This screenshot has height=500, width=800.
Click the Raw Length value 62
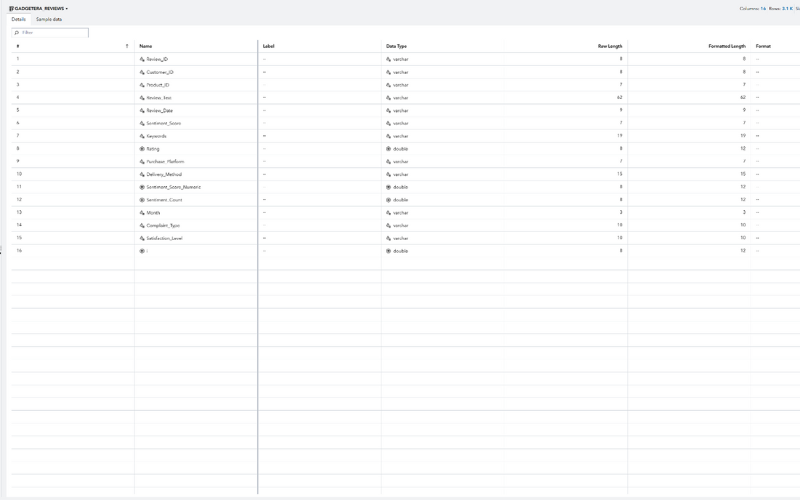click(620, 97)
